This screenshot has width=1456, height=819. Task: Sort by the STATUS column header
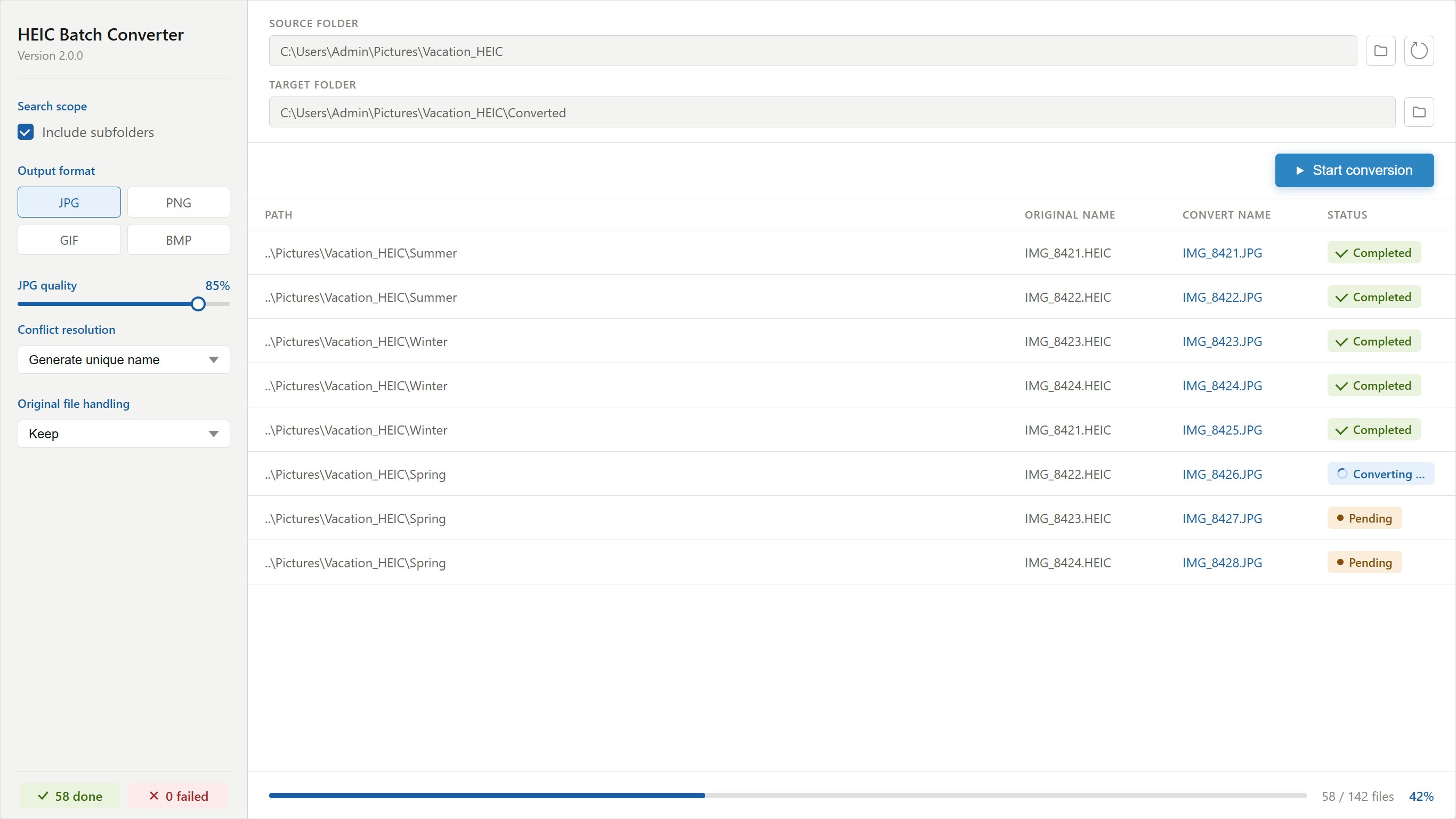pyautogui.click(x=1347, y=215)
